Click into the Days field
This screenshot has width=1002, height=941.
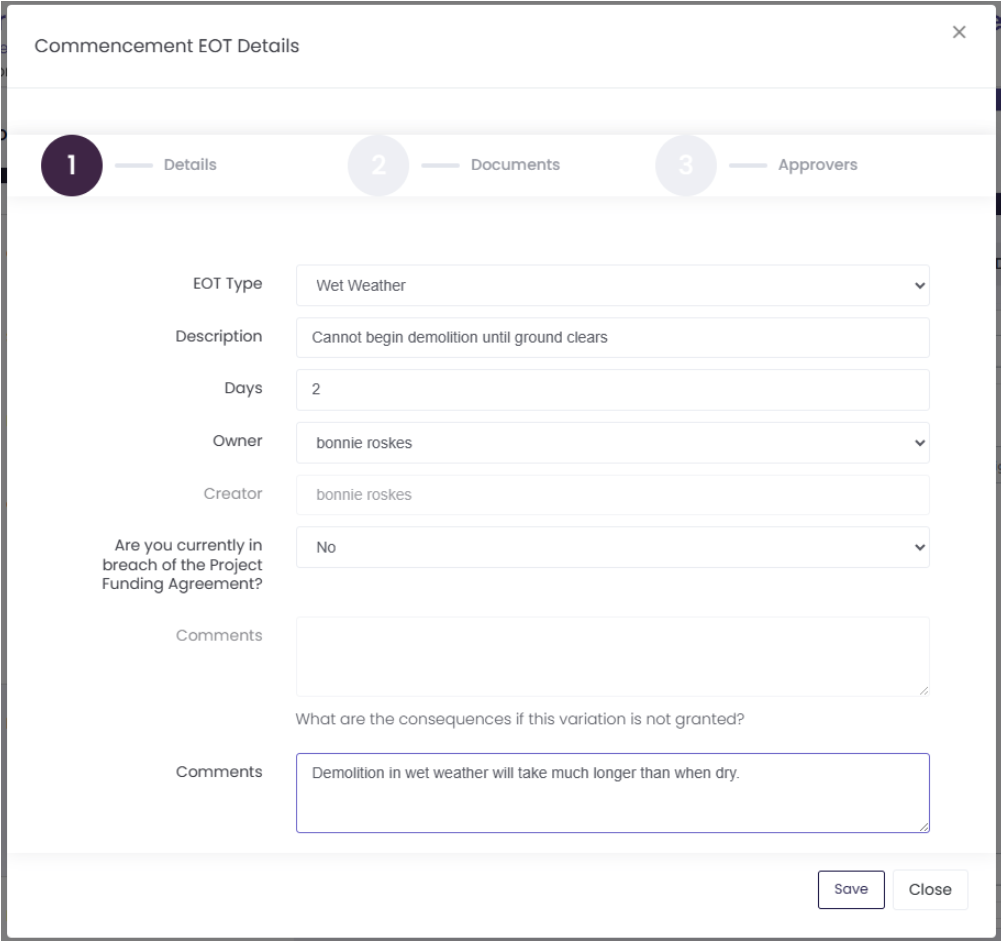point(612,390)
